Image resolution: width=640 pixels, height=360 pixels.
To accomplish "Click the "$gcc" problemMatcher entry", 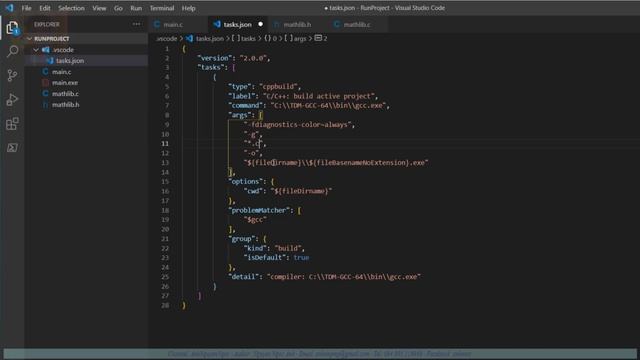I will pyautogui.click(x=255, y=220).
